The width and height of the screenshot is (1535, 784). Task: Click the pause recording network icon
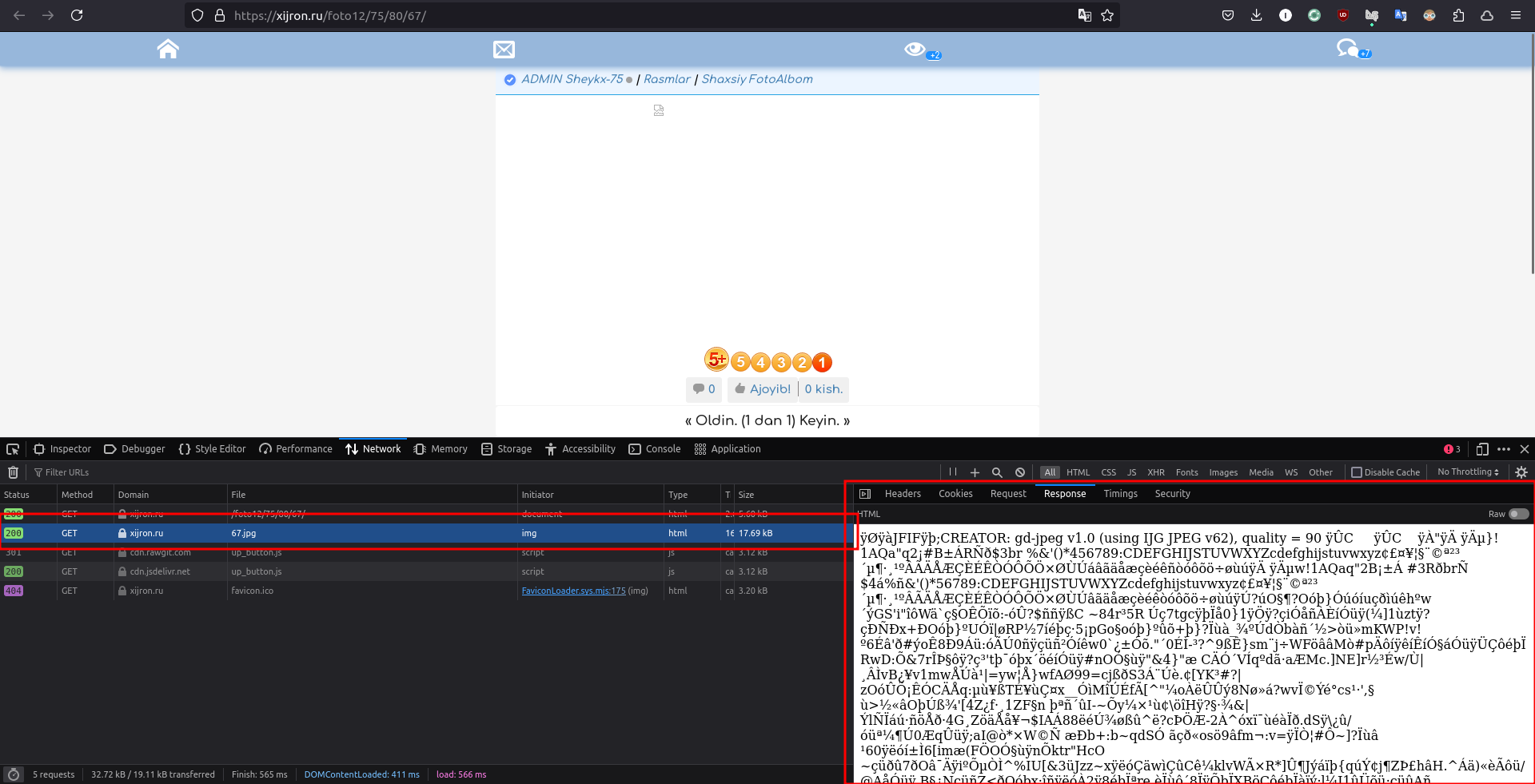pos(952,472)
